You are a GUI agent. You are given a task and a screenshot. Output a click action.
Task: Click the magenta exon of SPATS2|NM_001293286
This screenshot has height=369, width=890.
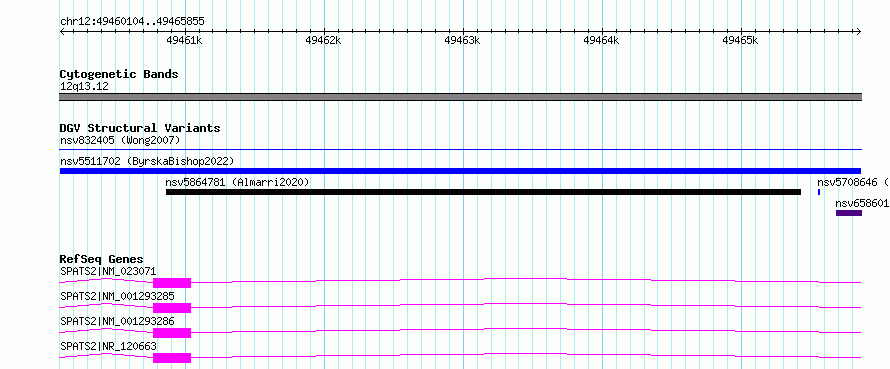[172, 333]
